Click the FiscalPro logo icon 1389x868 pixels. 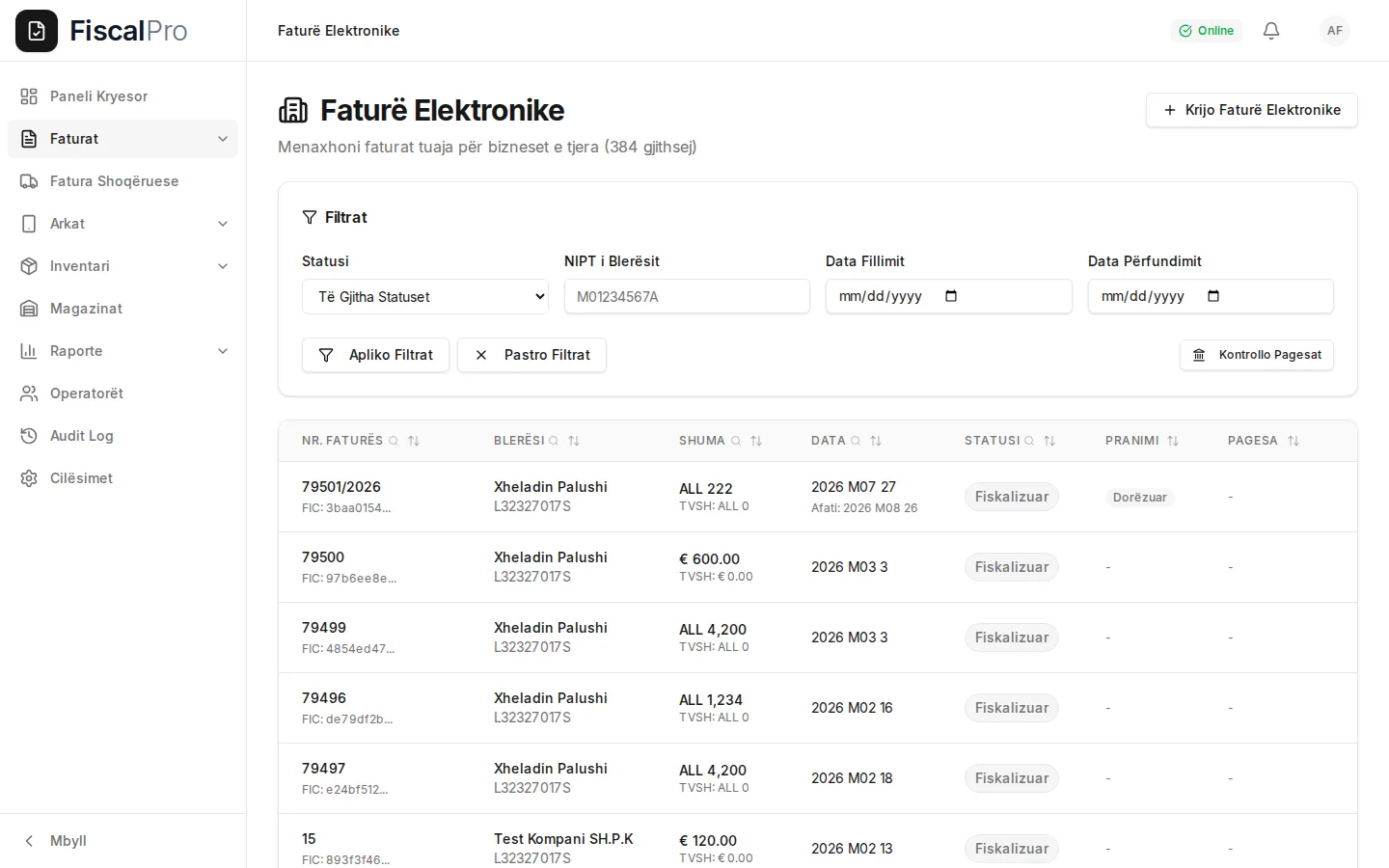pyautogui.click(x=37, y=31)
